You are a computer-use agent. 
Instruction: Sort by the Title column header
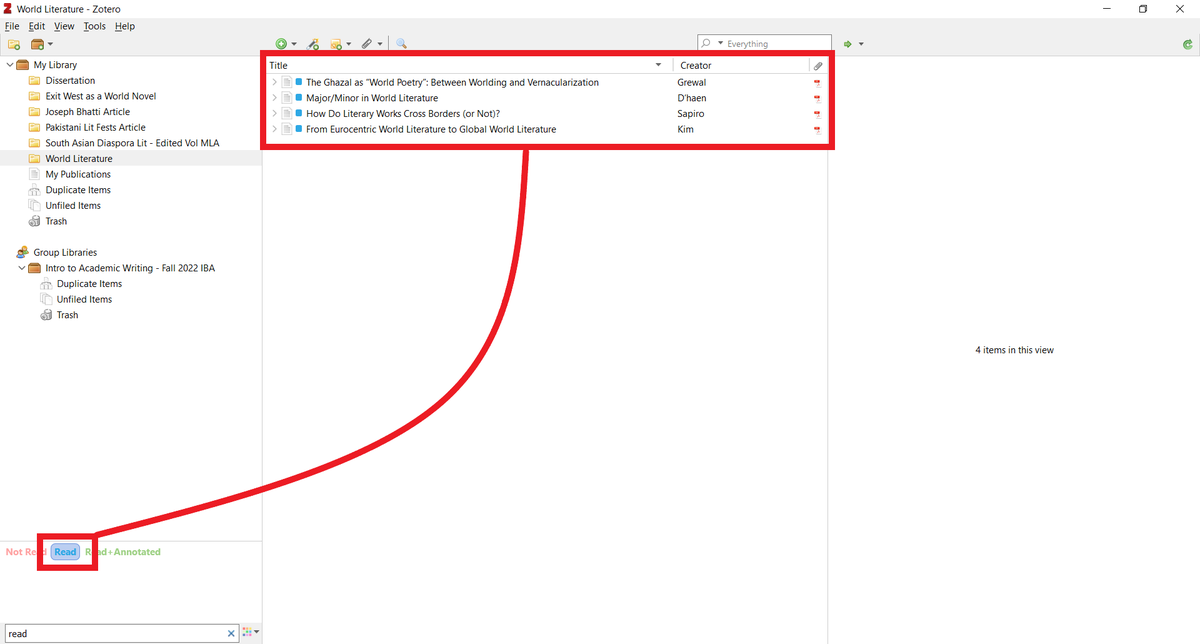[468, 65]
